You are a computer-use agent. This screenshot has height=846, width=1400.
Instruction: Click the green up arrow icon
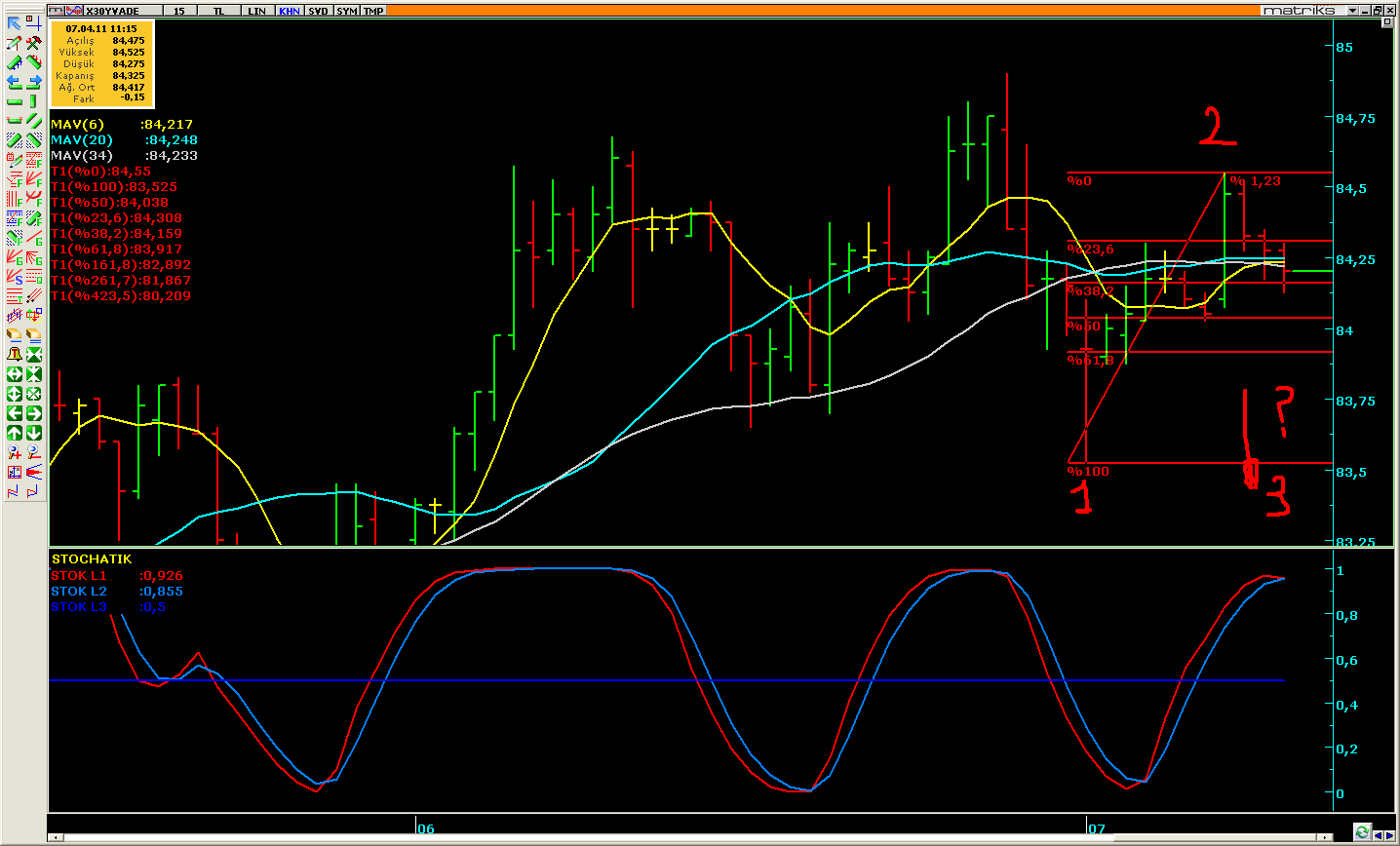coord(15,433)
